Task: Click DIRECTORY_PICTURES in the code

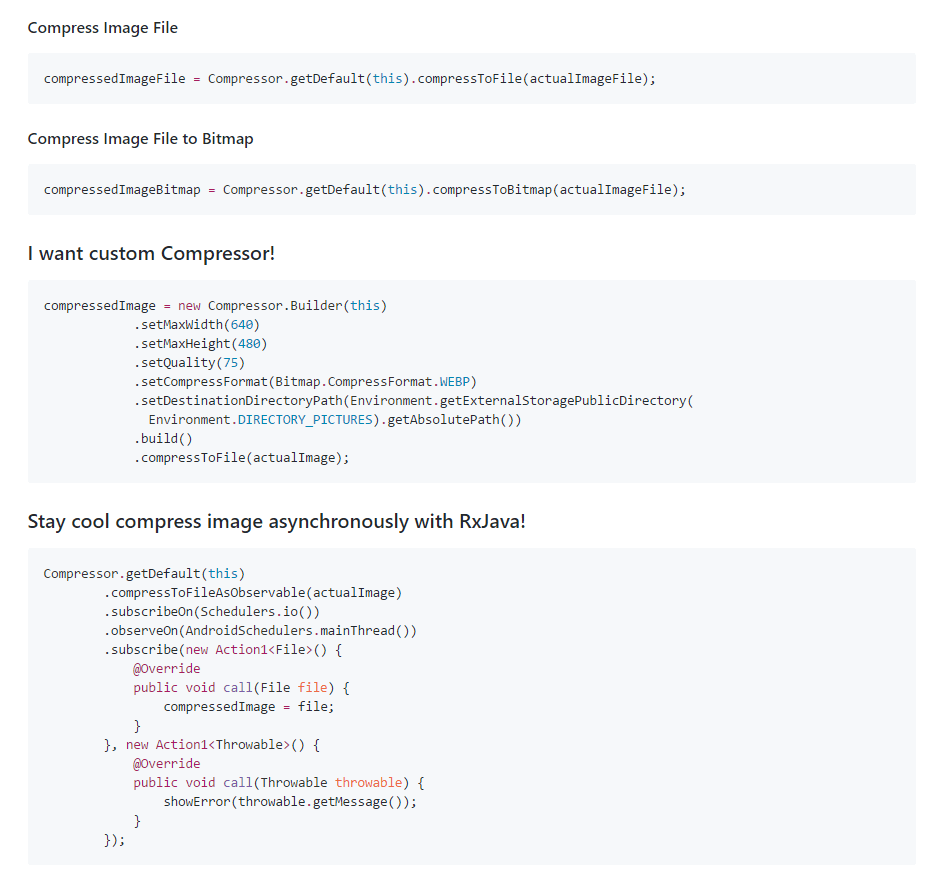Action: (306, 419)
